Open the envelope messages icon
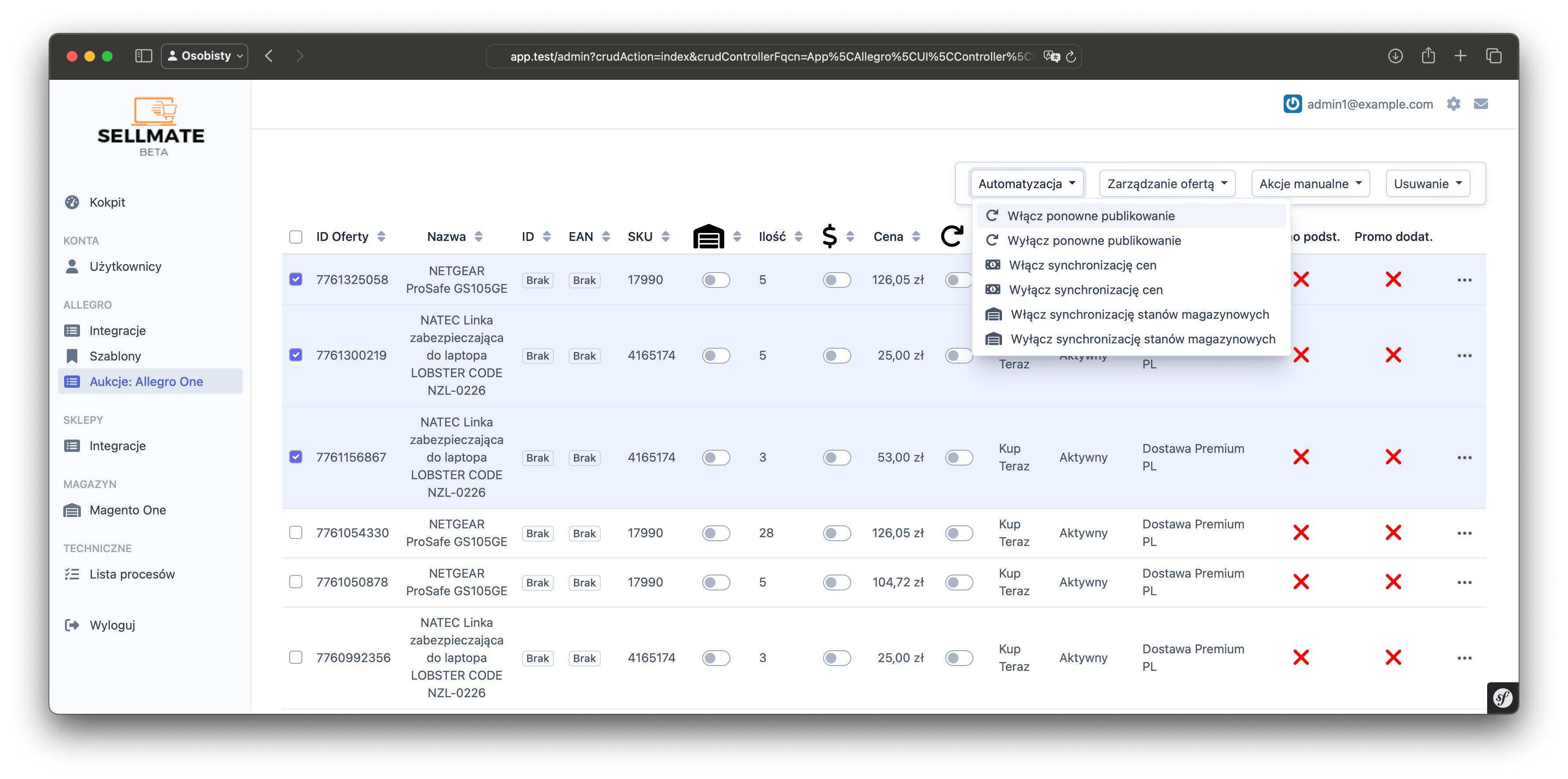1568x779 pixels. click(1481, 104)
